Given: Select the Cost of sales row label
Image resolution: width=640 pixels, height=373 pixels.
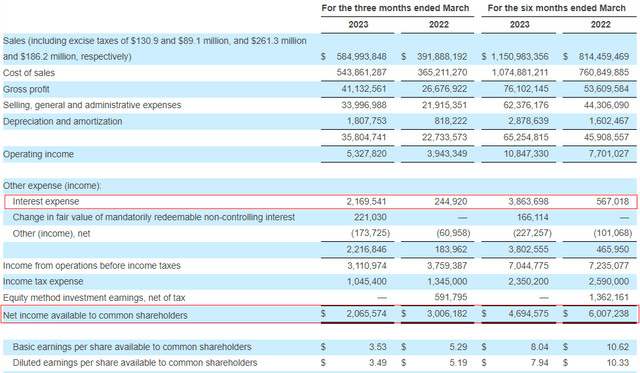Looking at the screenshot, I should click(x=29, y=73).
